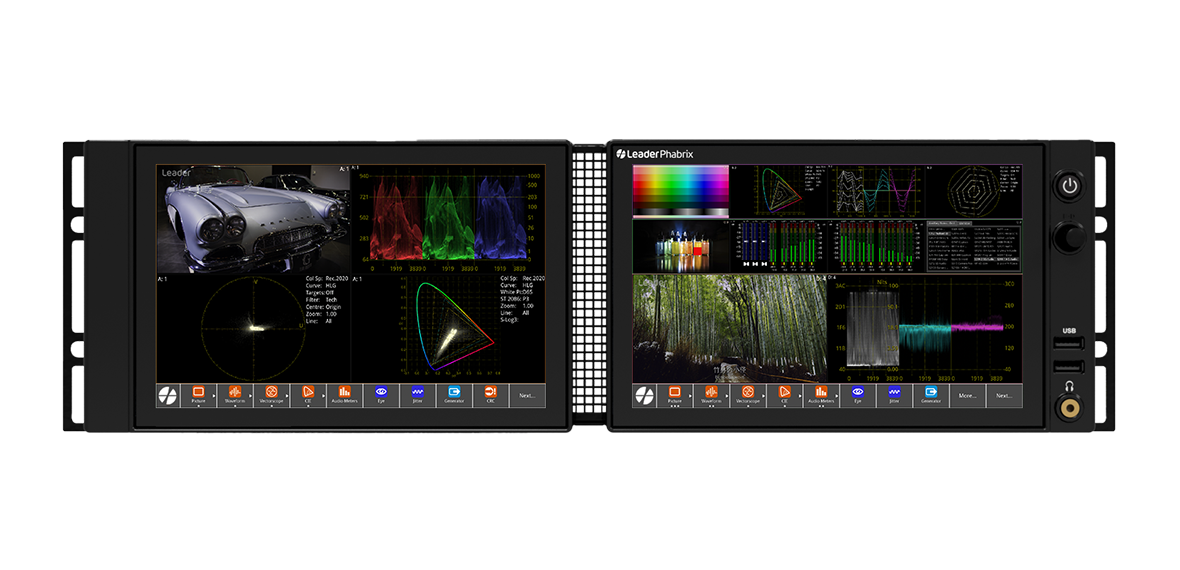Expand the CIE arrow on the left screen

point(324,395)
